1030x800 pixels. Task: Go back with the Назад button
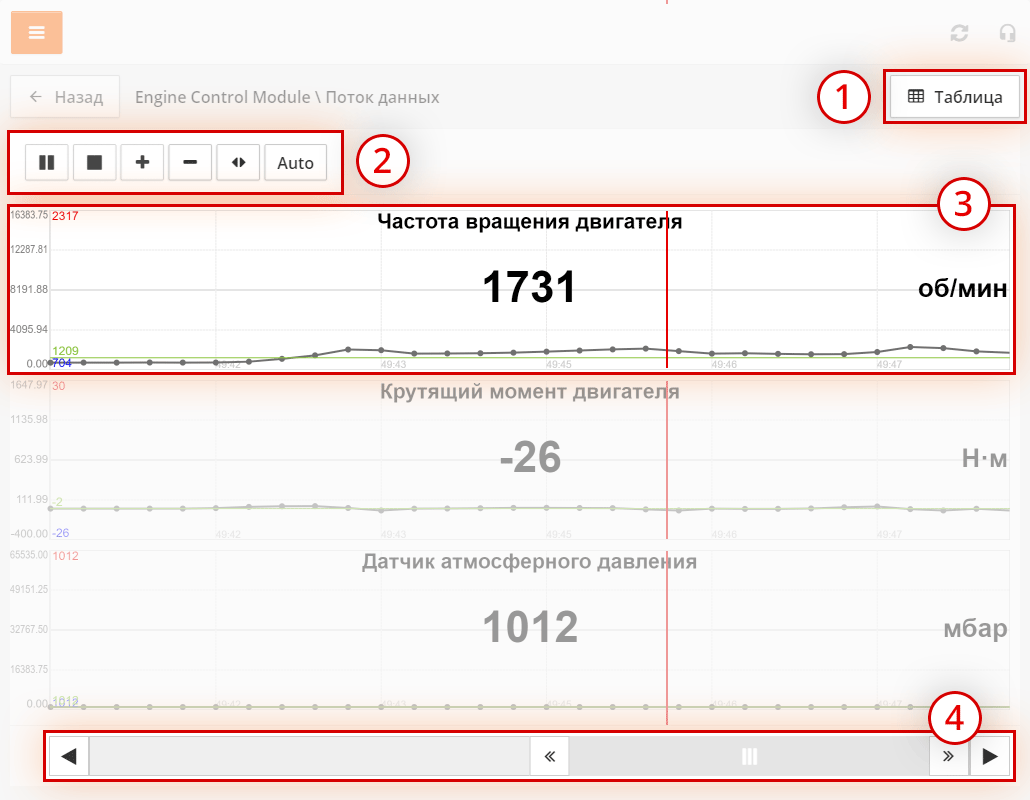[x=65, y=97]
